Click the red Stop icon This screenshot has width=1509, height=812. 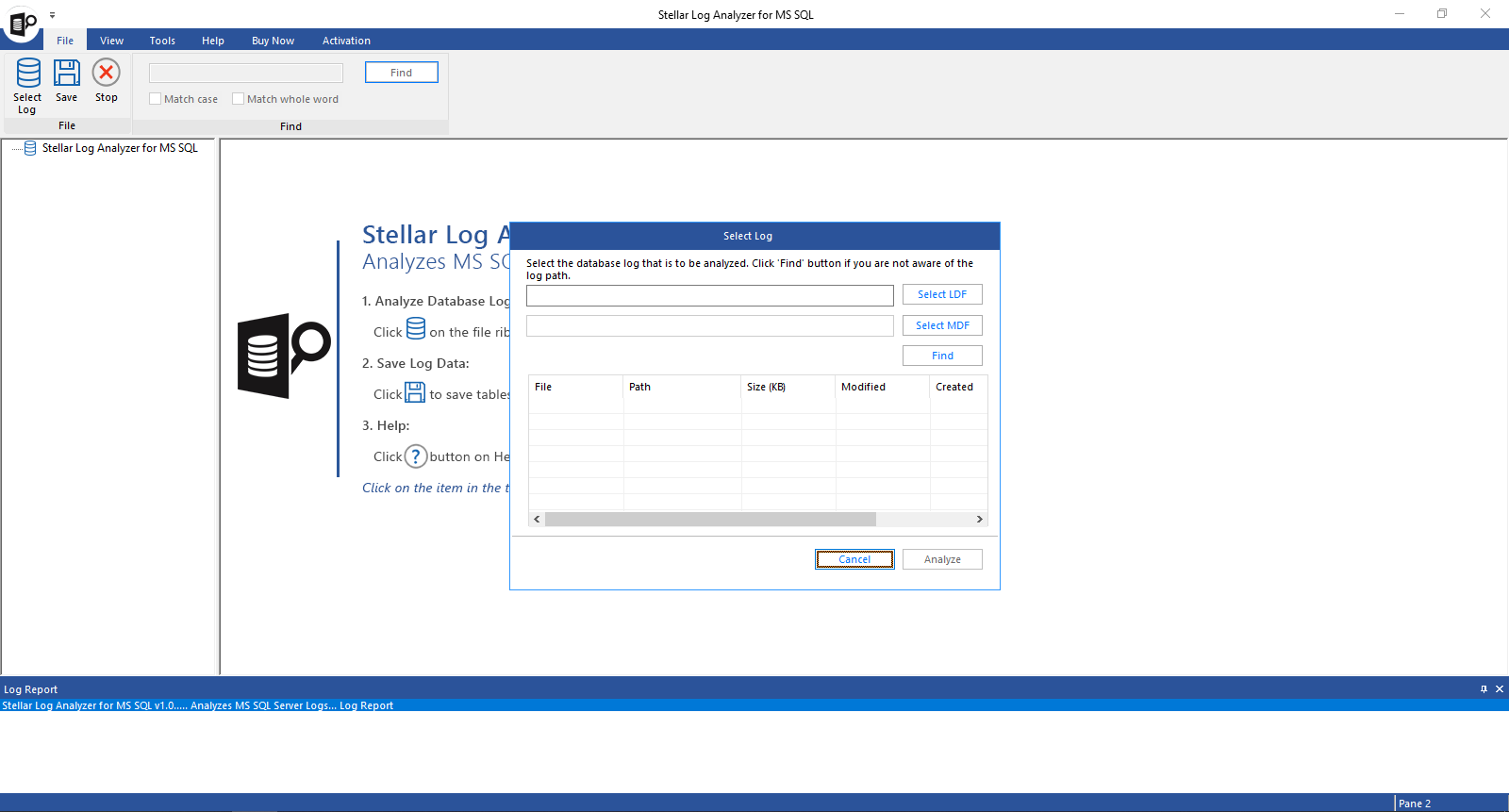coord(107,73)
